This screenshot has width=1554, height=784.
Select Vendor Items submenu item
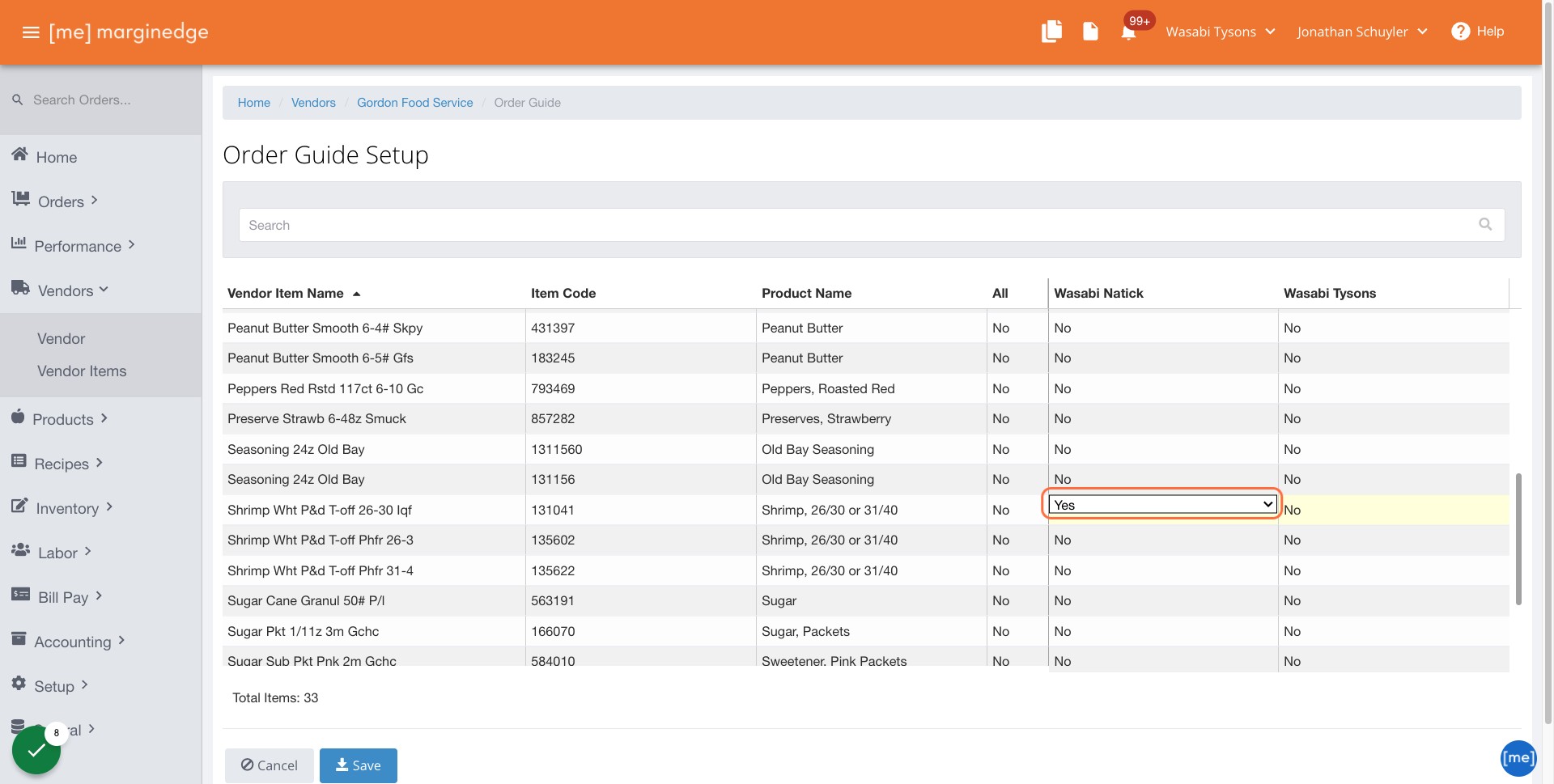coord(82,371)
